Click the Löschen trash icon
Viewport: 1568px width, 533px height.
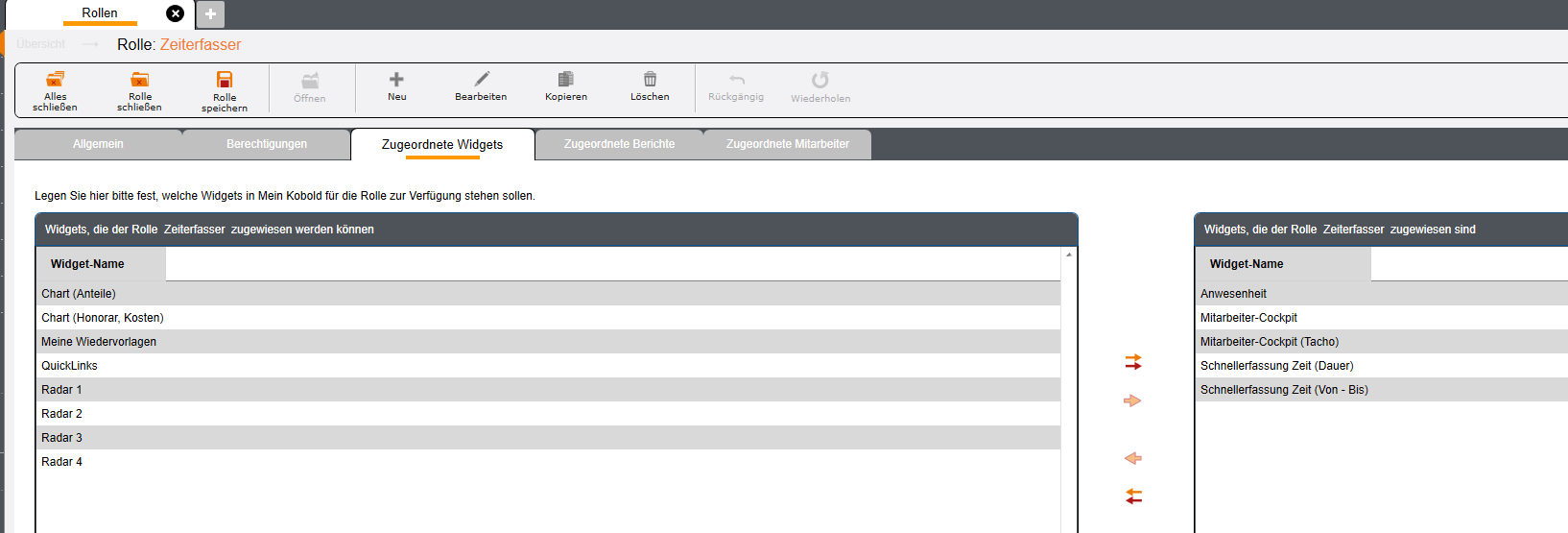pyautogui.click(x=650, y=80)
